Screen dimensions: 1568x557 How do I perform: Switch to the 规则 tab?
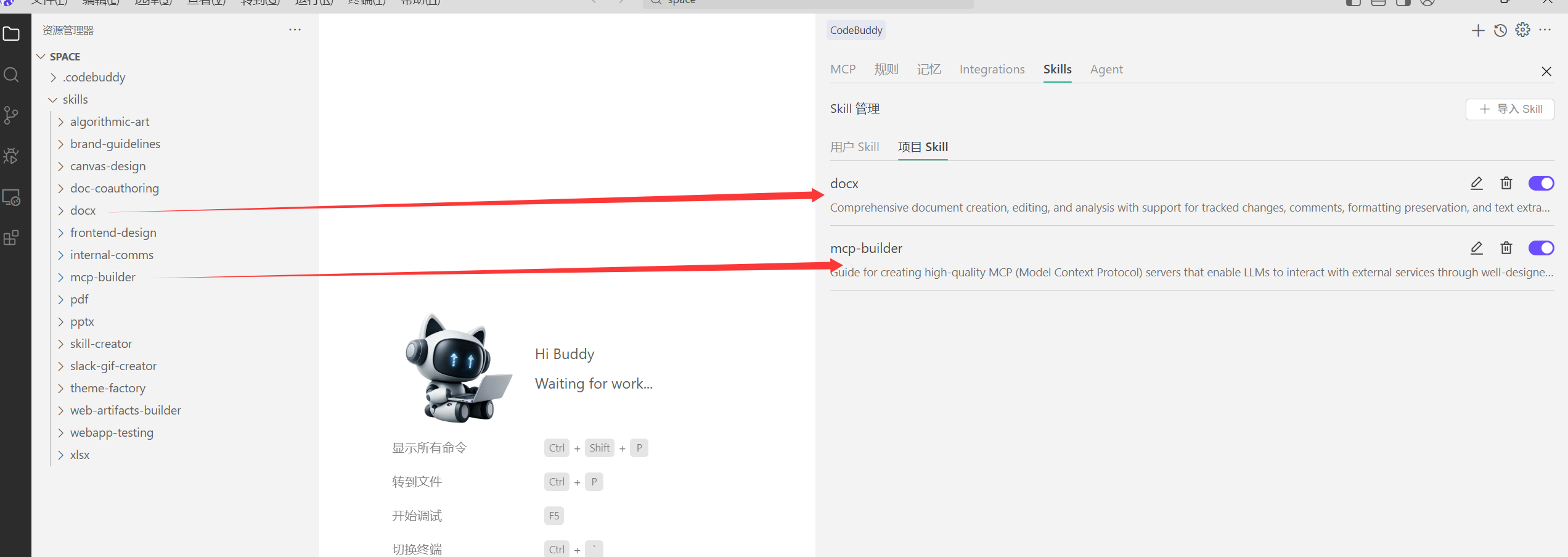pos(886,69)
